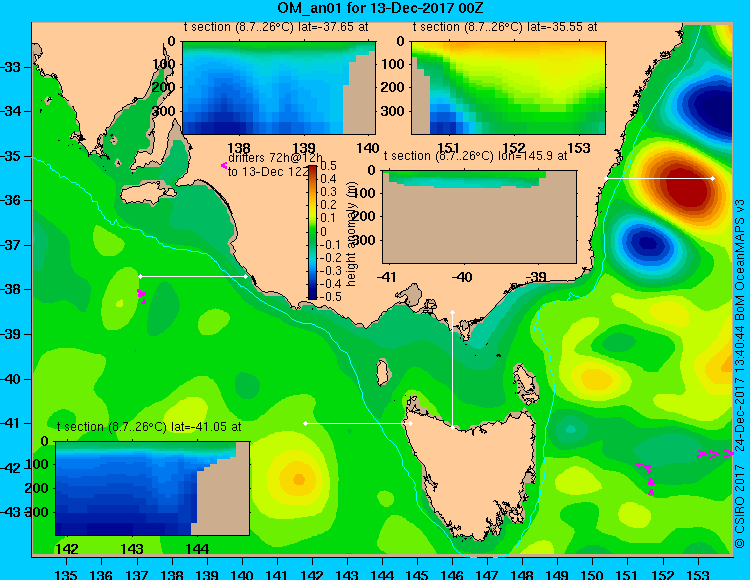The image size is (750, 580).
Task: Click the white section line crossing the red eddy
Action: (x=660, y=178)
